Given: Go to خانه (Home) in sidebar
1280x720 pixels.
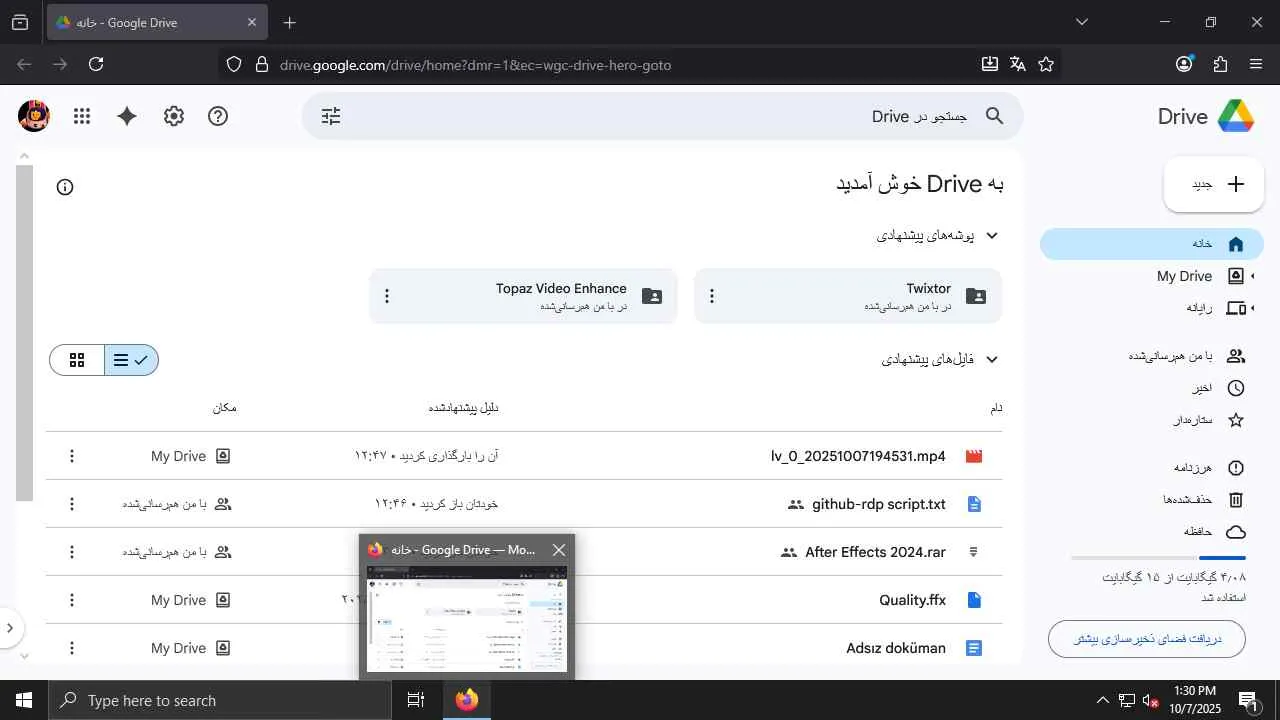Looking at the screenshot, I should pos(1152,244).
